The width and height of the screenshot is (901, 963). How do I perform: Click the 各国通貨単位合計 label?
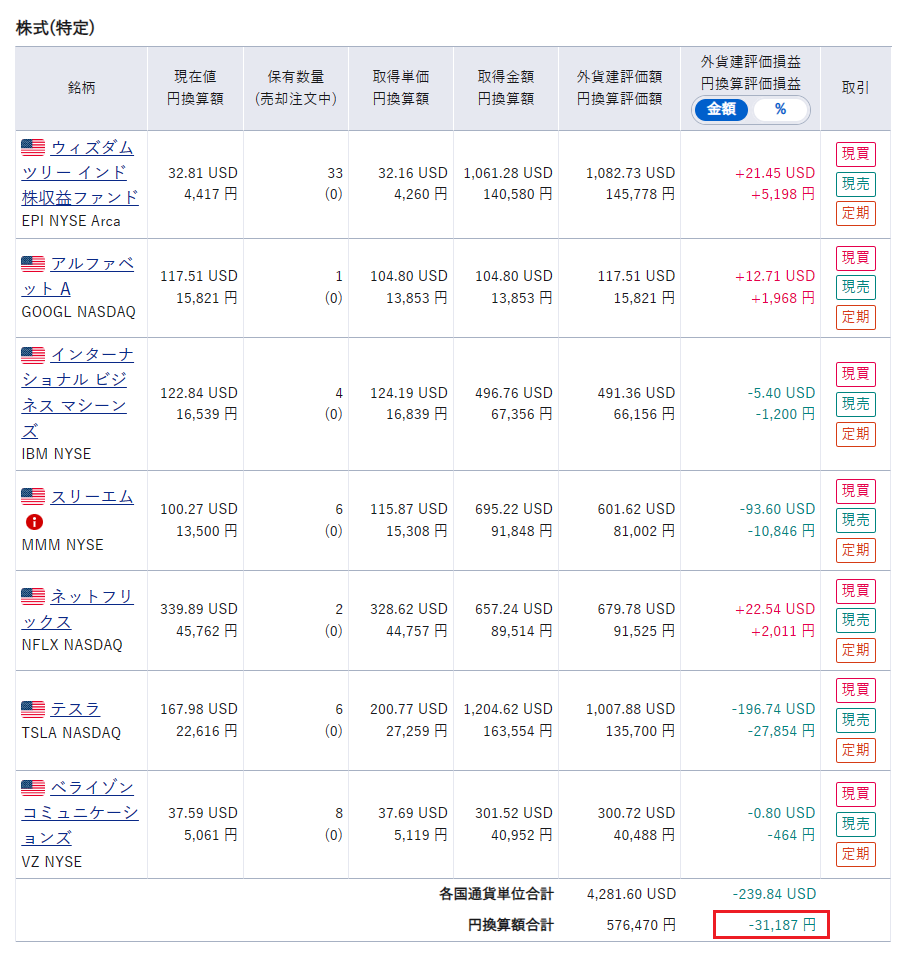[x=496, y=894]
